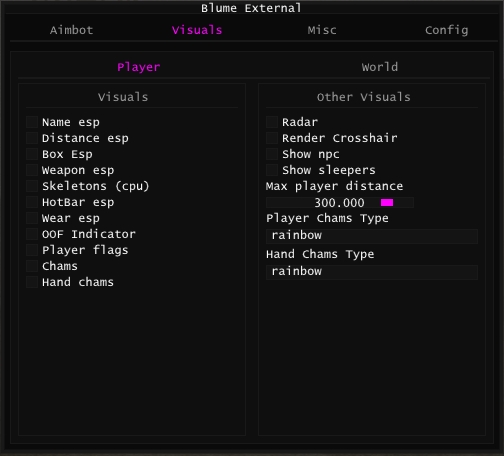Toggle the Hand chams checkbox
The width and height of the screenshot is (504, 456).
coord(32,282)
